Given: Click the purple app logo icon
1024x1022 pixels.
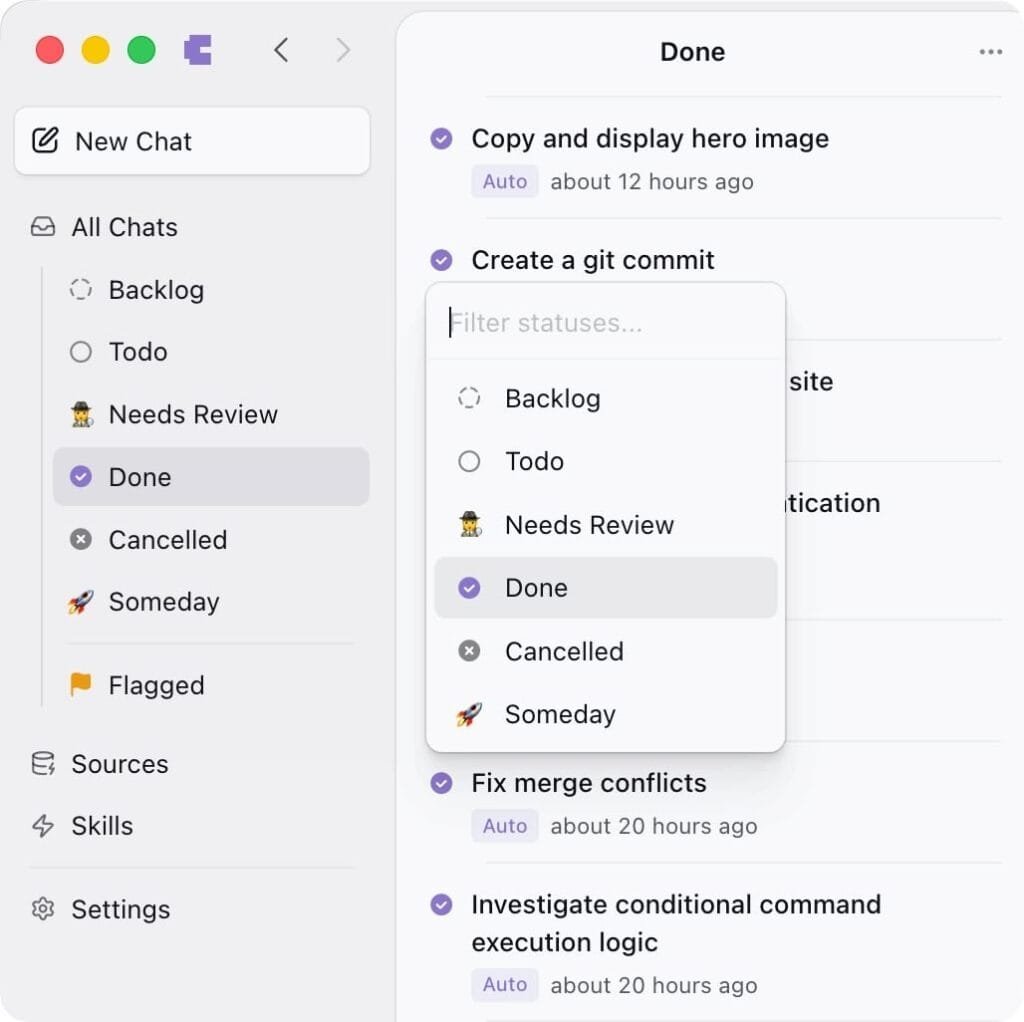Looking at the screenshot, I should click(198, 50).
